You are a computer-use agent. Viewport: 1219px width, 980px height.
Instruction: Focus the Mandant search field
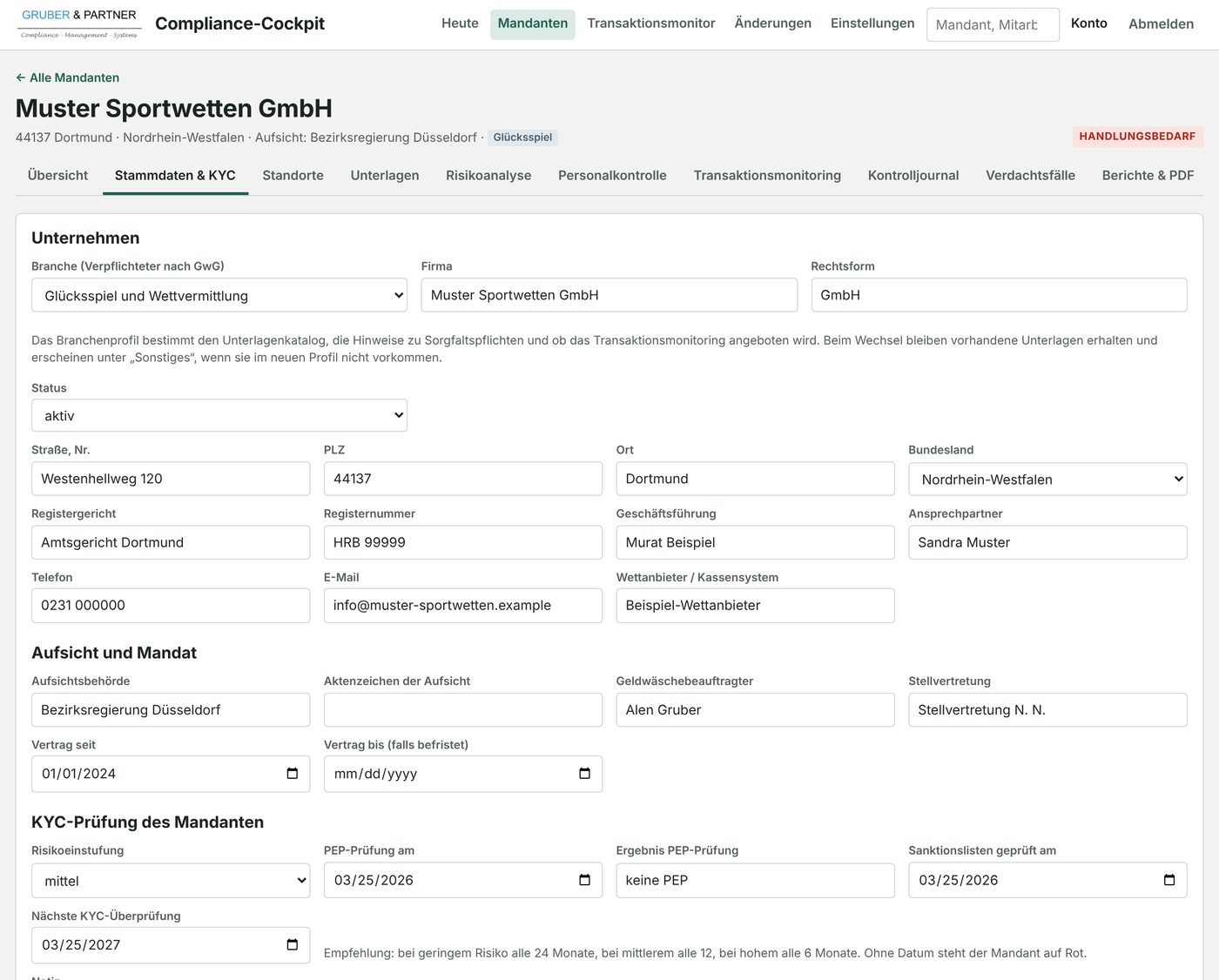[993, 24]
